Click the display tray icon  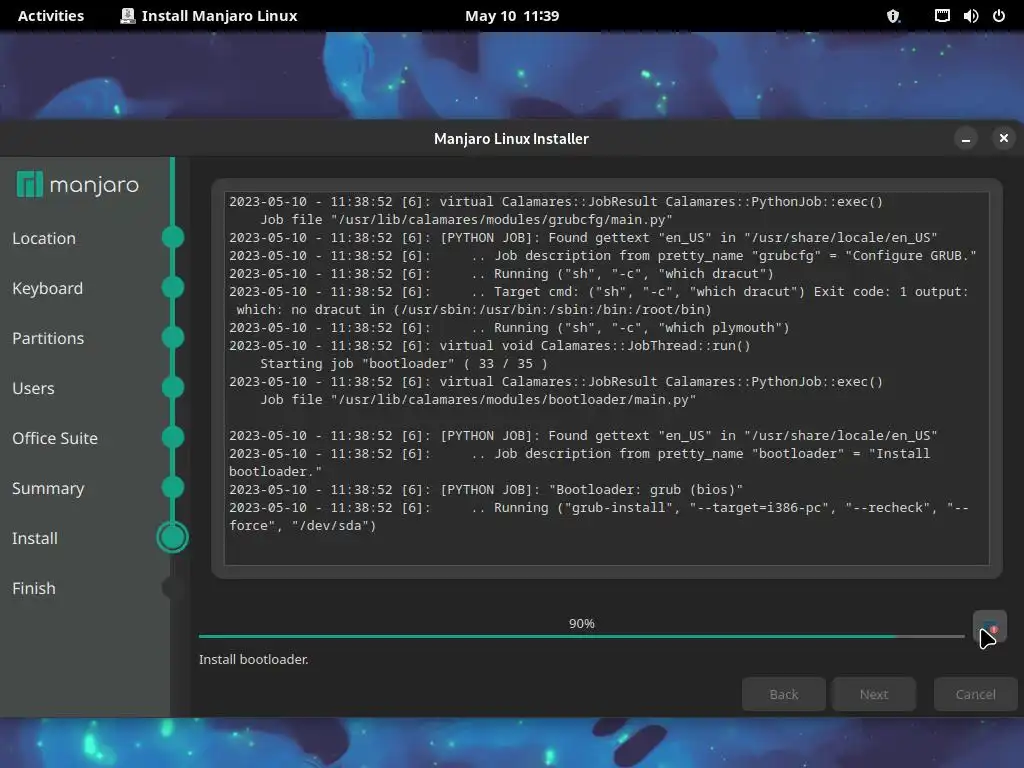coord(942,16)
